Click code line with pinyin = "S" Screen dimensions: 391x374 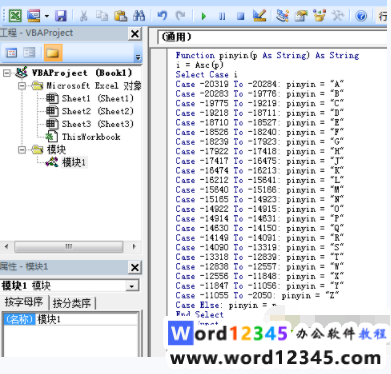(260, 248)
